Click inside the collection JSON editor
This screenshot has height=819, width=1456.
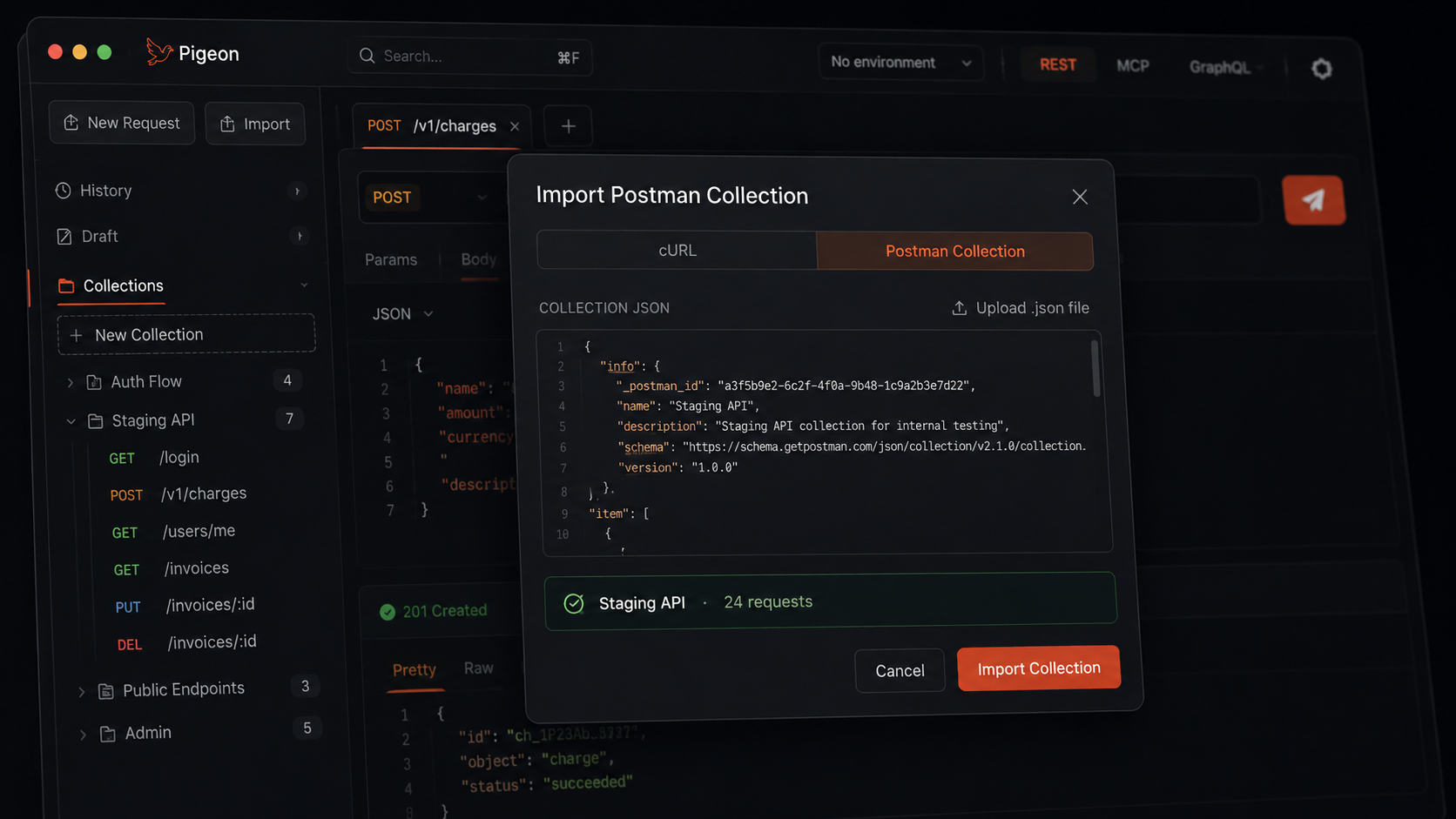pyautogui.click(x=824, y=441)
